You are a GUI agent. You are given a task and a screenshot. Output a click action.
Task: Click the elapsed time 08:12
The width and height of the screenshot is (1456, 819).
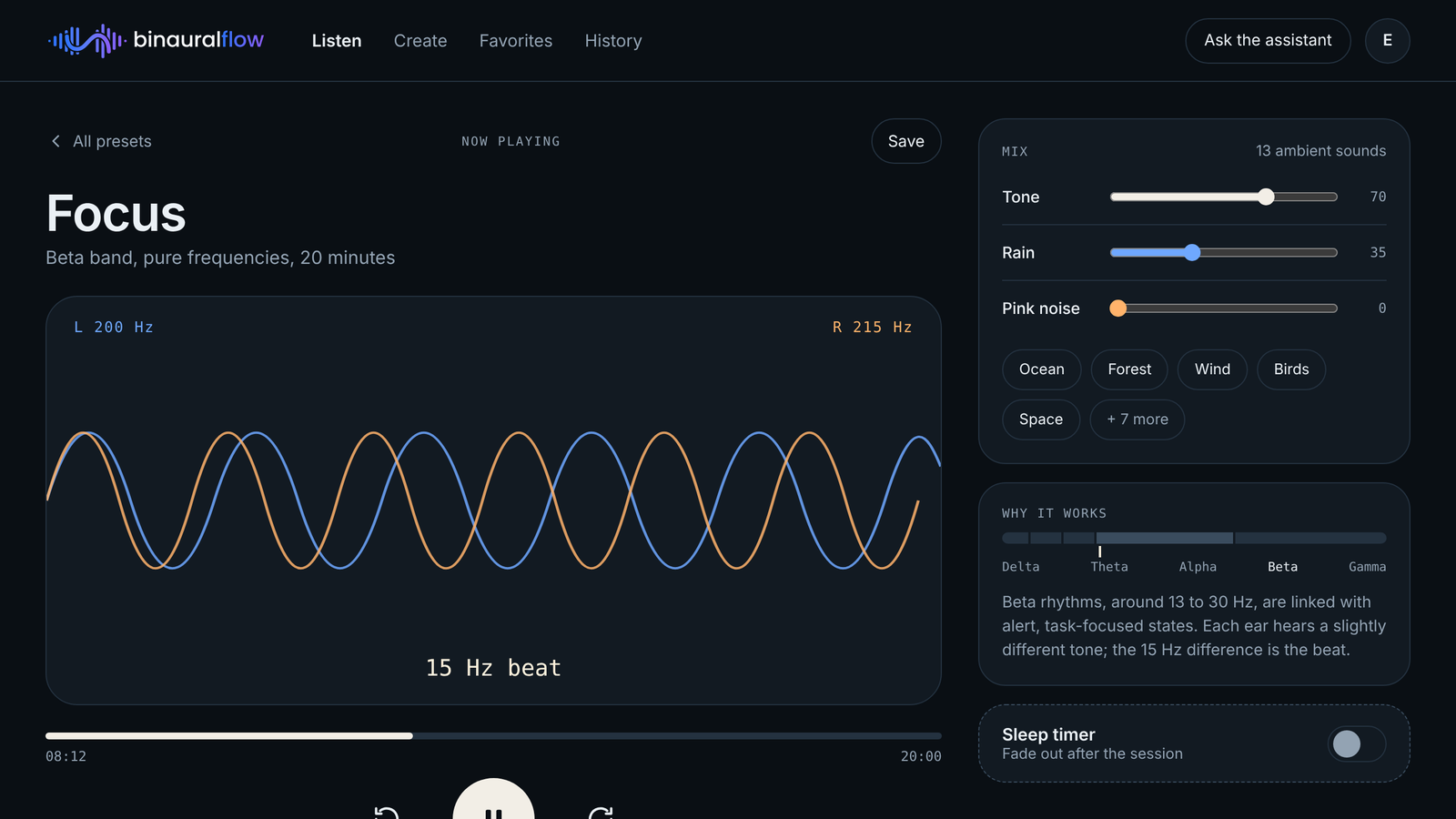pos(66,756)
